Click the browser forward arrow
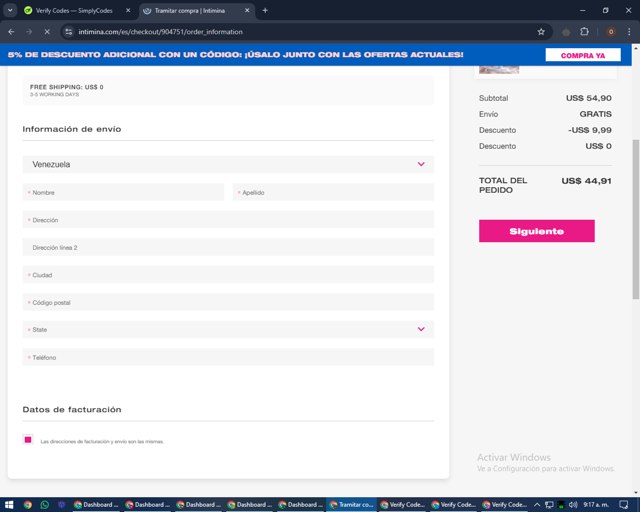The image size is (640, 512). point(29,31)
